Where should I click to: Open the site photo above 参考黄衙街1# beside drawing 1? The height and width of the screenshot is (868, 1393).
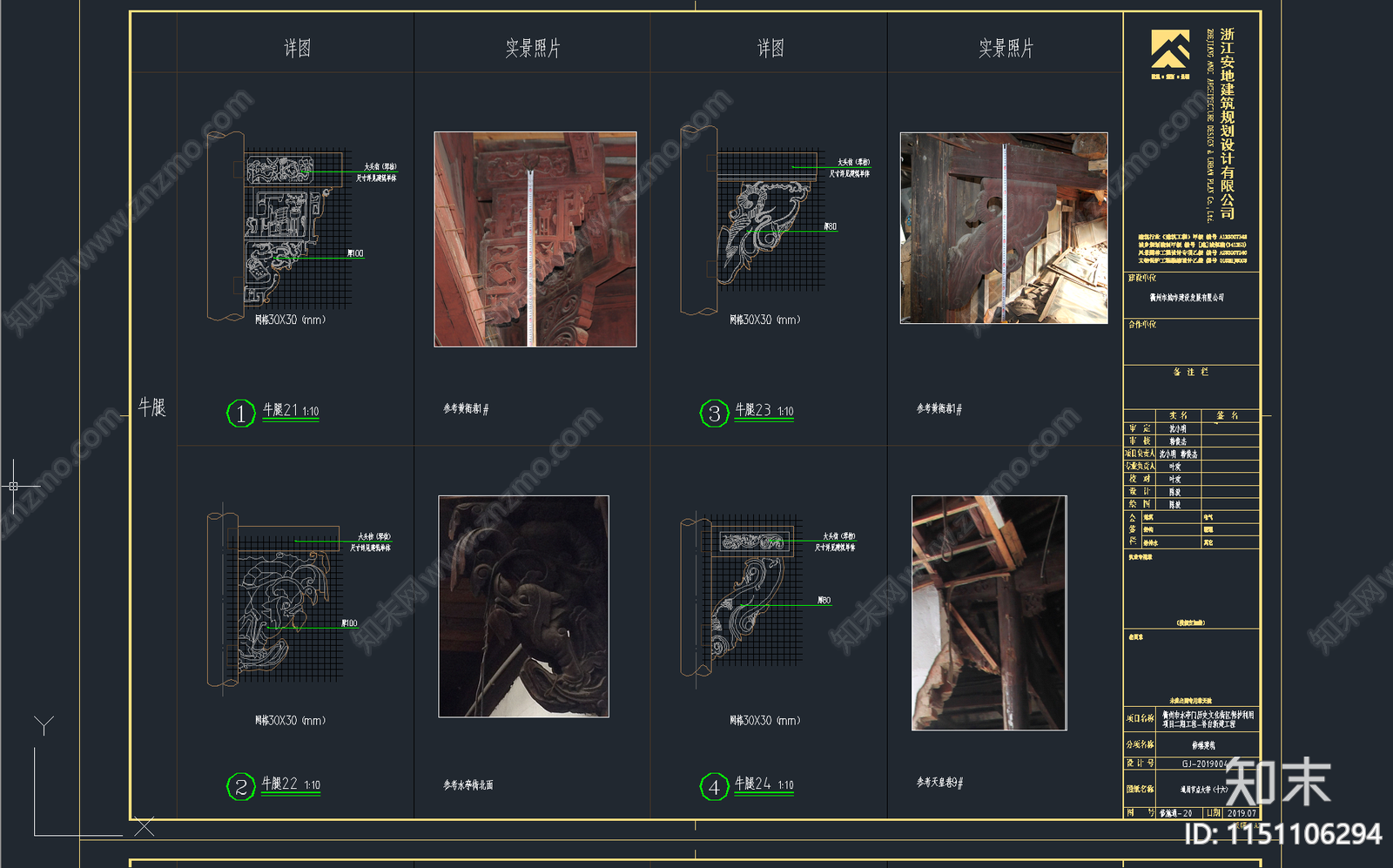pos(535,239)
